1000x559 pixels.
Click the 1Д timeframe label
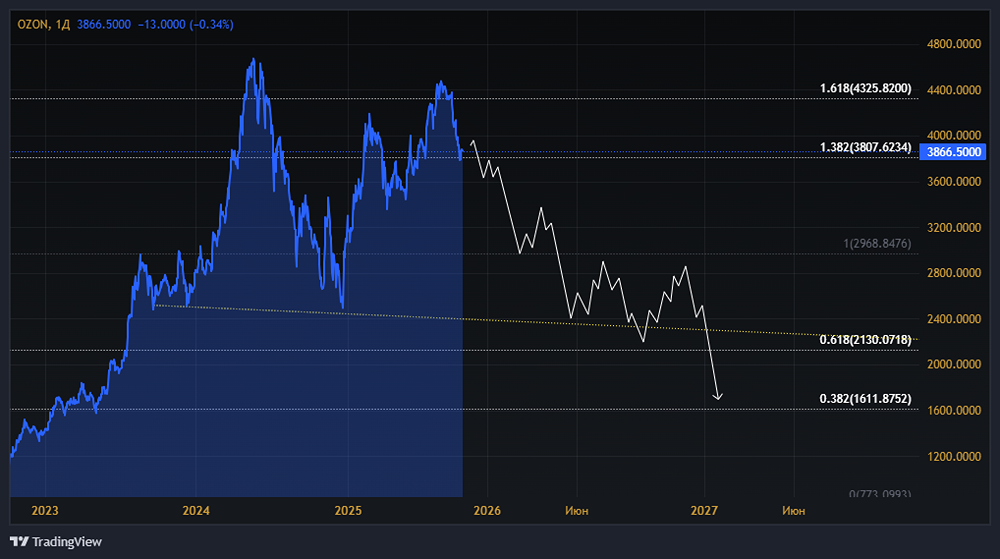pyautogui.click(x=62, y=25)
